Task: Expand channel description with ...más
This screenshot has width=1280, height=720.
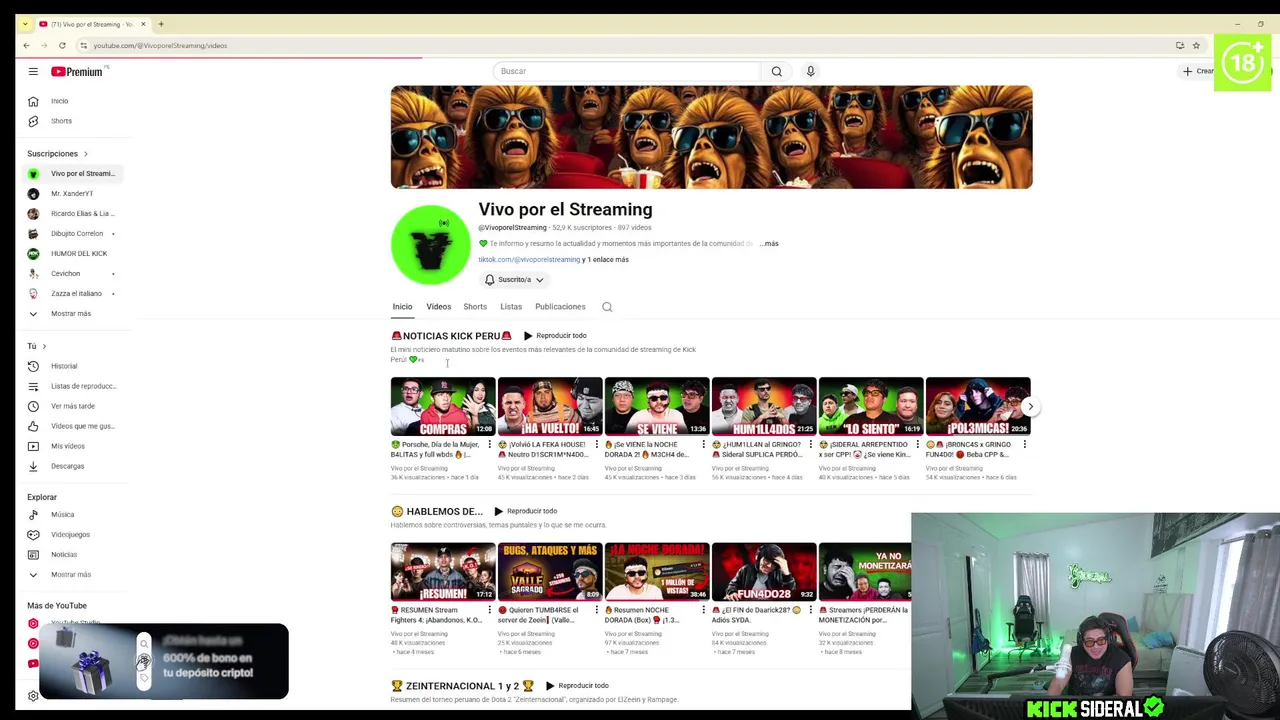Action: tap(768, 243)
